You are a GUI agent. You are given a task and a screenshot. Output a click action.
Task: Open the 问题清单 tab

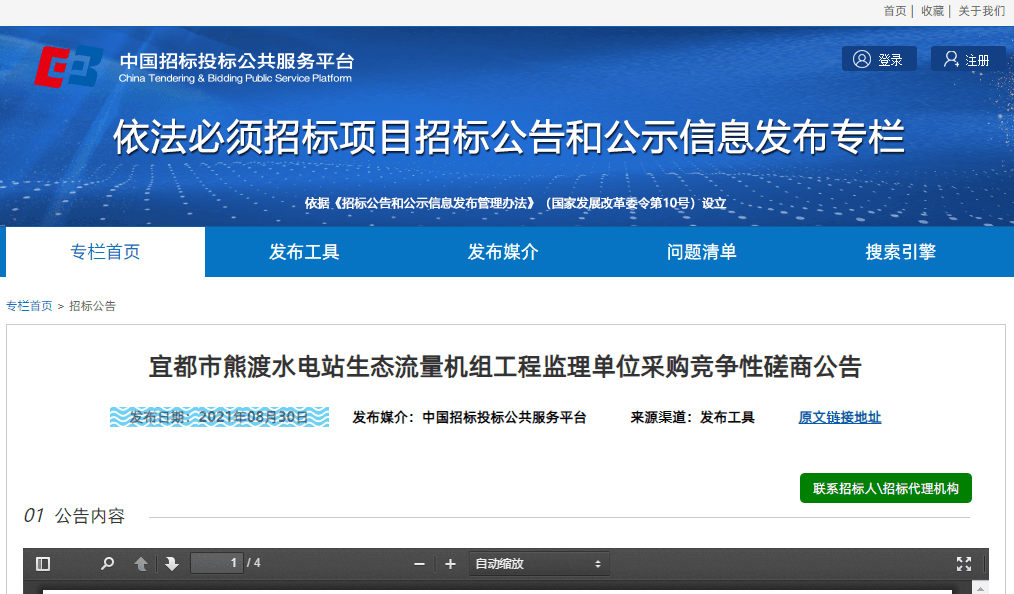702,252
